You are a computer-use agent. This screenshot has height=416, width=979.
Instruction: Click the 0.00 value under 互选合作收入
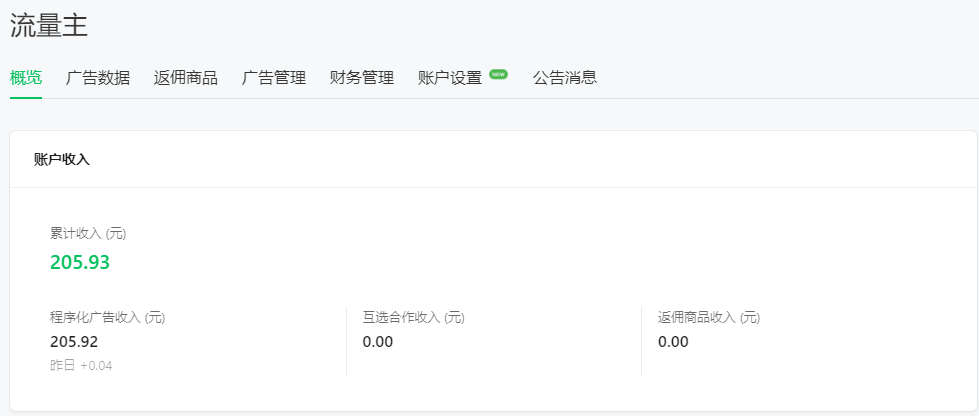click(378, 342)
